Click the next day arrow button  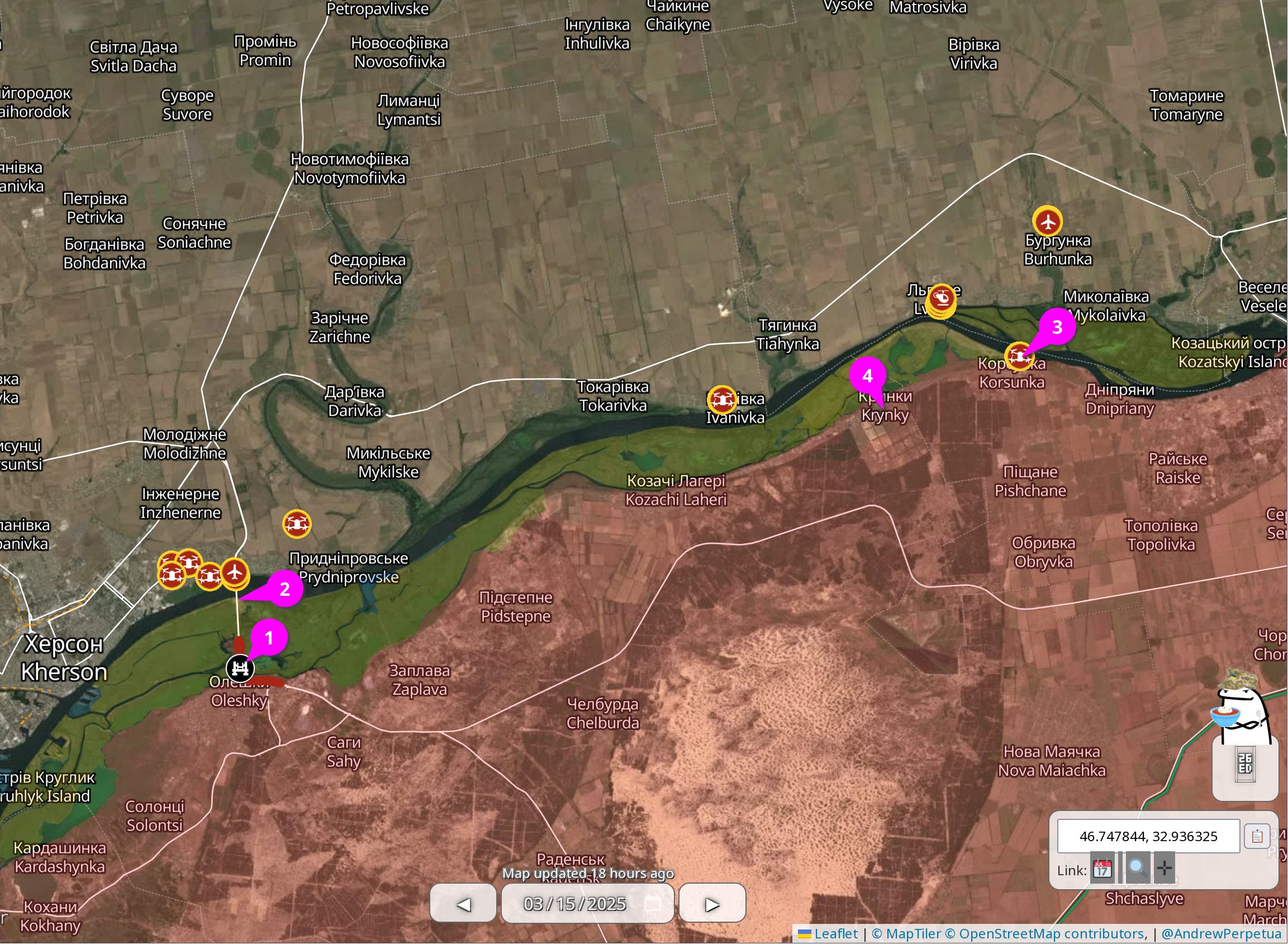(x=712, y=904)
